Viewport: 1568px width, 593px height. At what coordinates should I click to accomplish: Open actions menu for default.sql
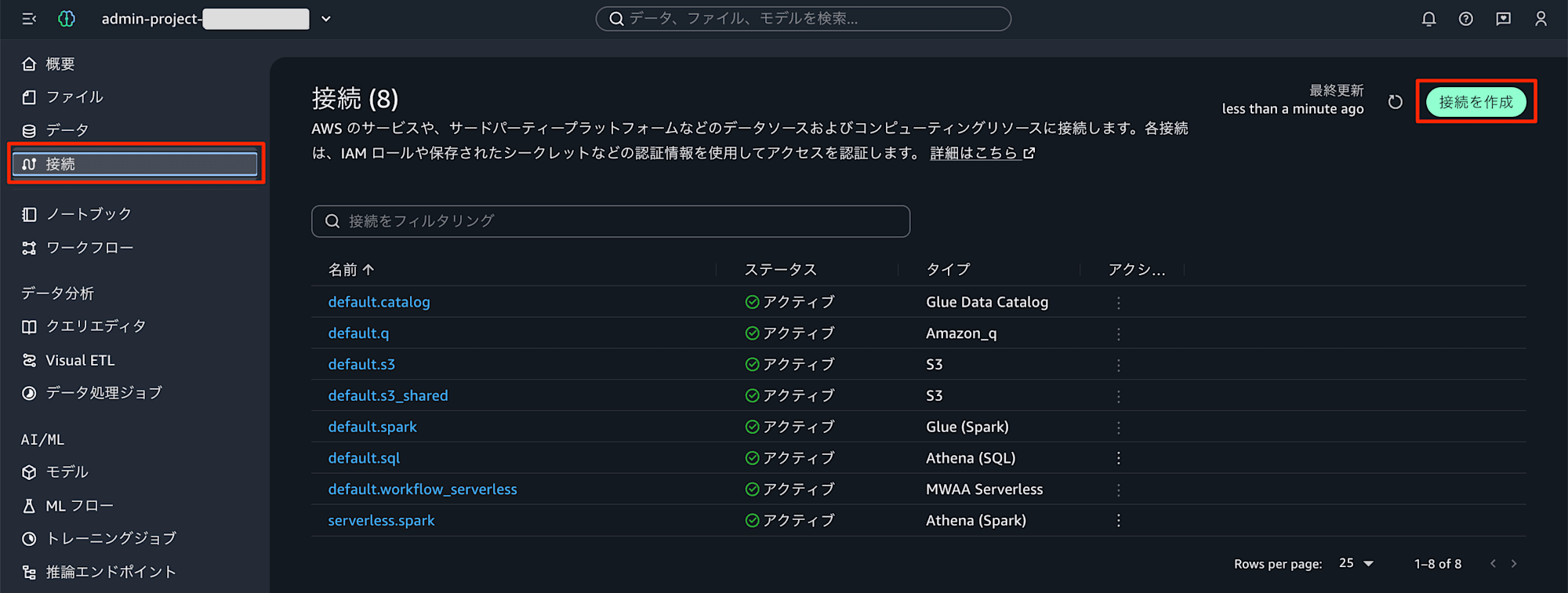click(x=1119, y=458)
